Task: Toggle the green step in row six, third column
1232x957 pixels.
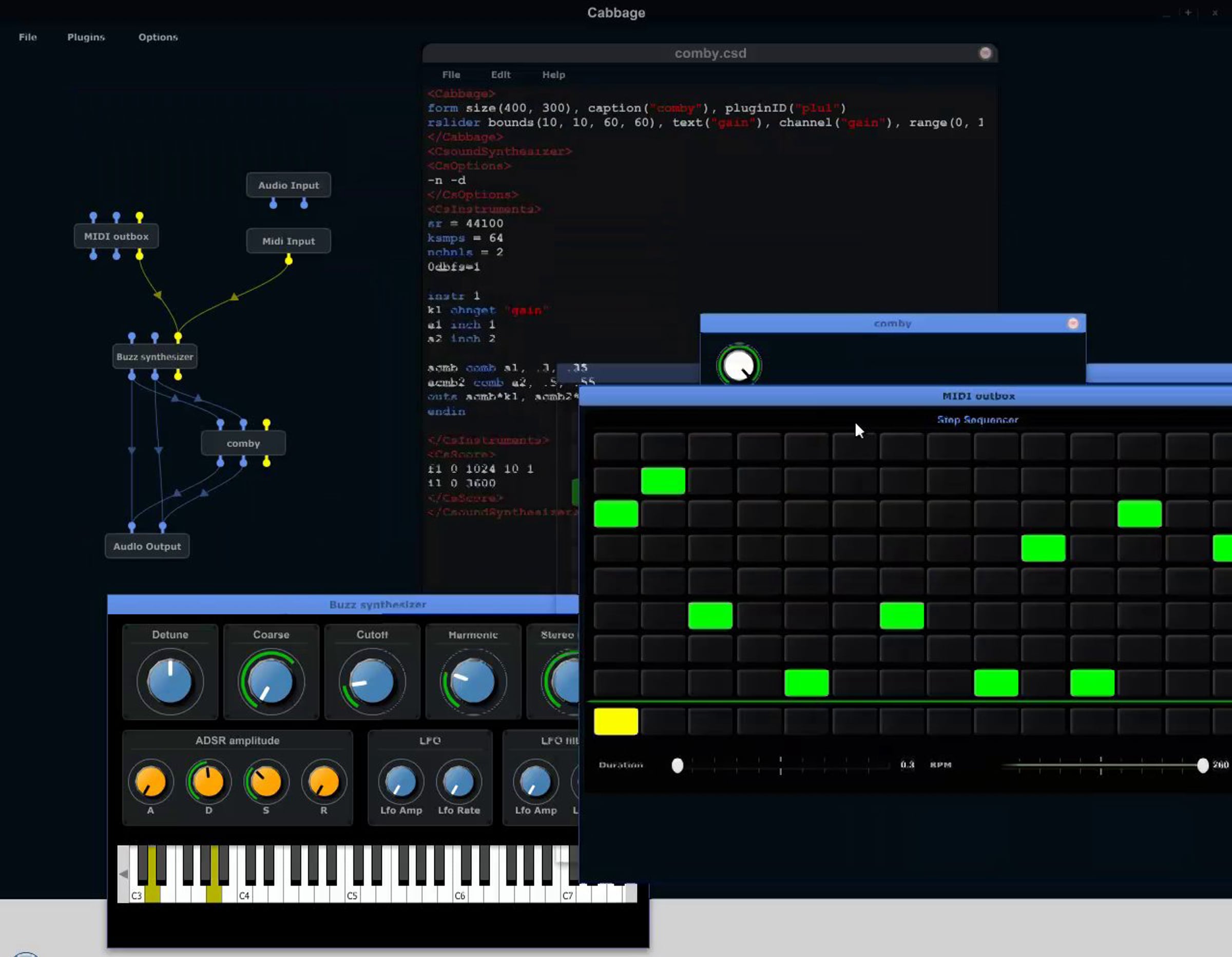Action: [710, 616]
